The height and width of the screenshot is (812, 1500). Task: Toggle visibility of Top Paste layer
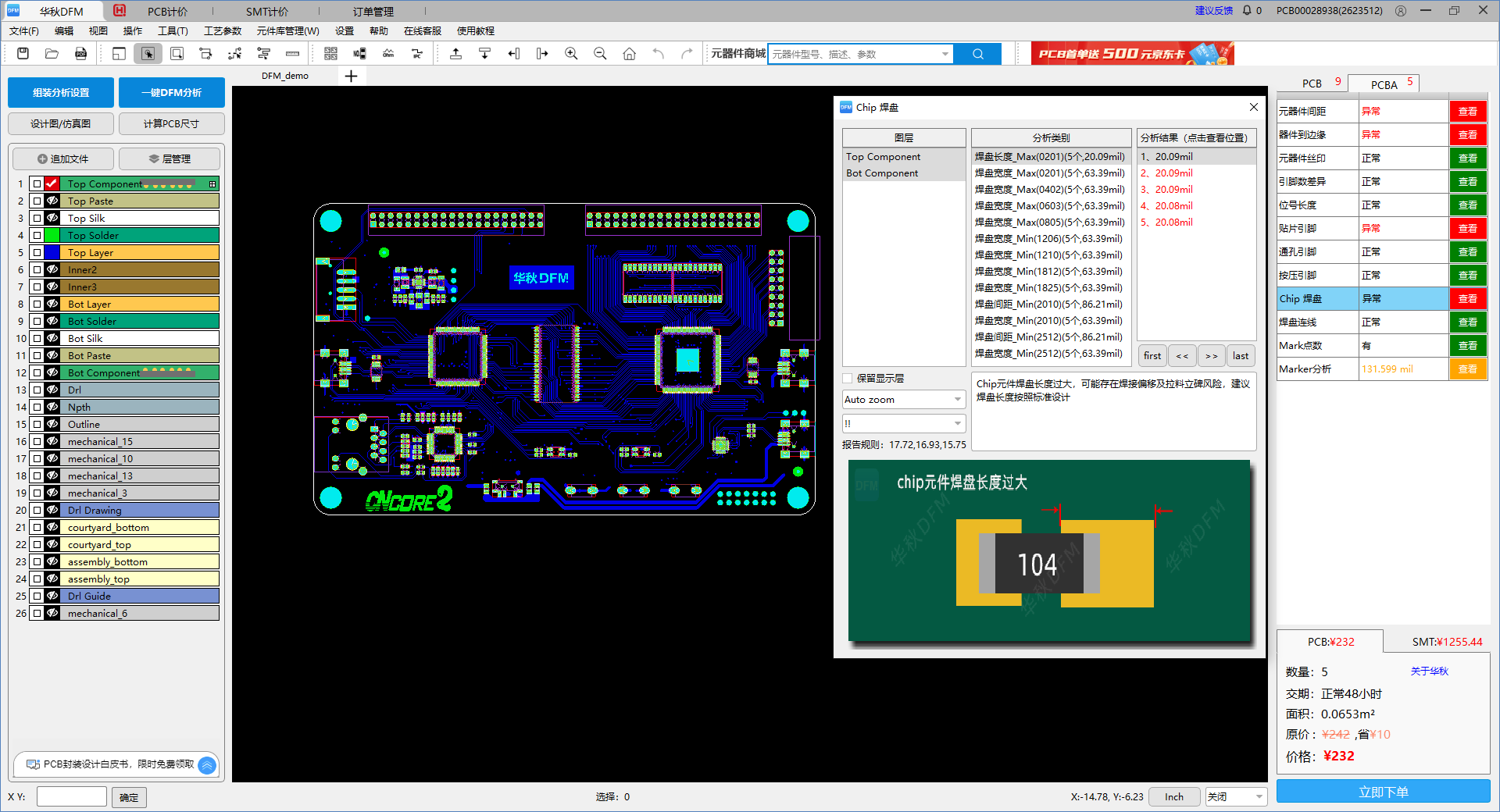click(52, 201)
